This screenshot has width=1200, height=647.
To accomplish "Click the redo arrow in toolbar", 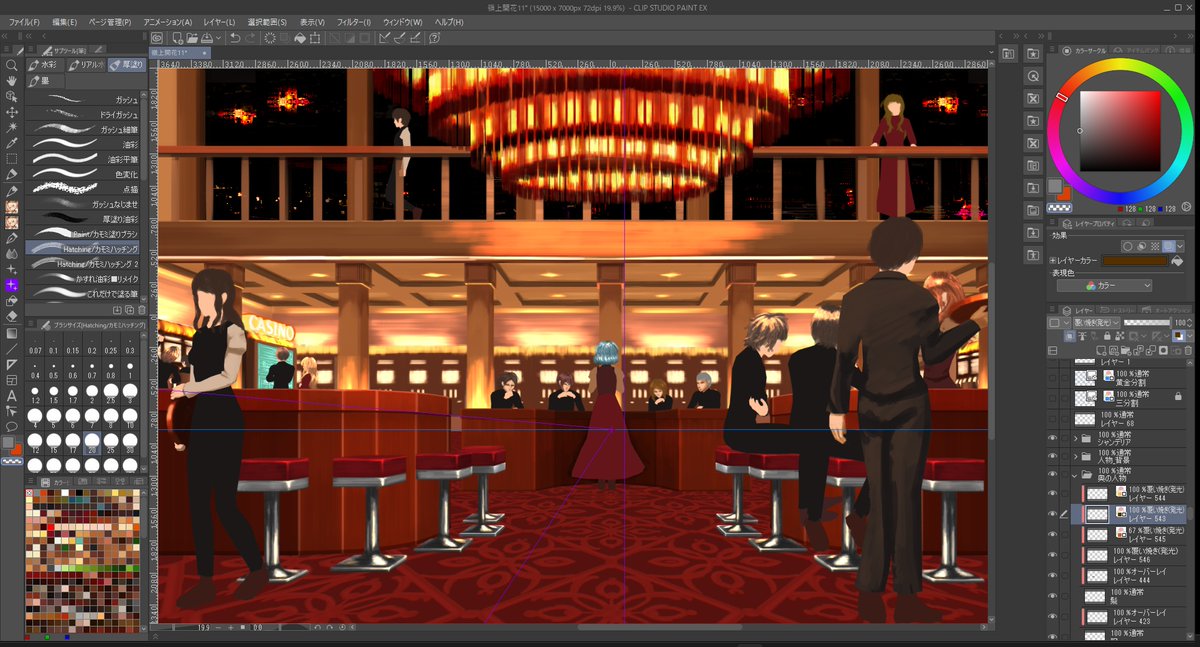I will [249, 38].
